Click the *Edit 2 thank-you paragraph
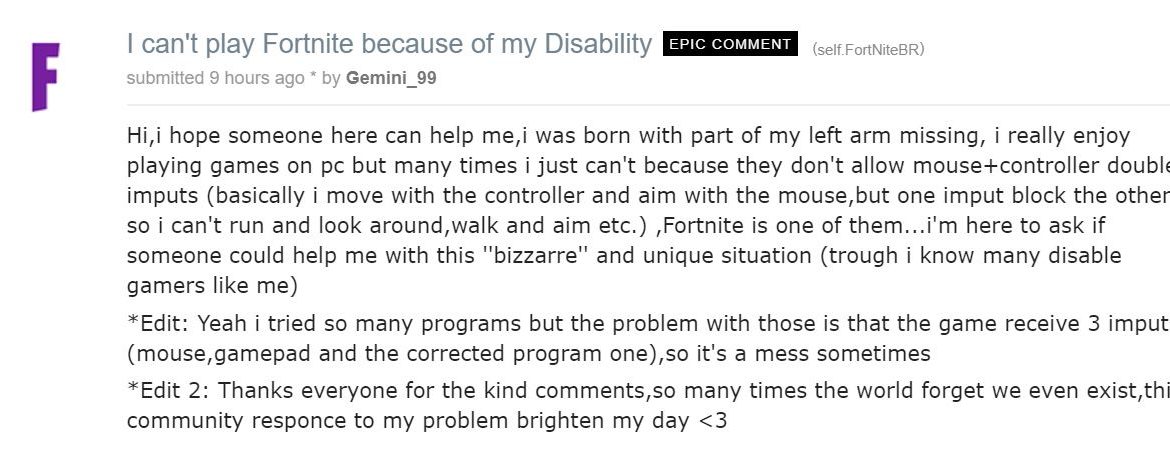1170x449 pixels. pos(648,405)
